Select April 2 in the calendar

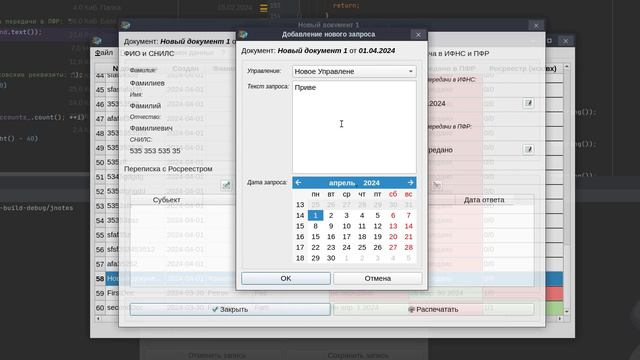pos(331,216)
